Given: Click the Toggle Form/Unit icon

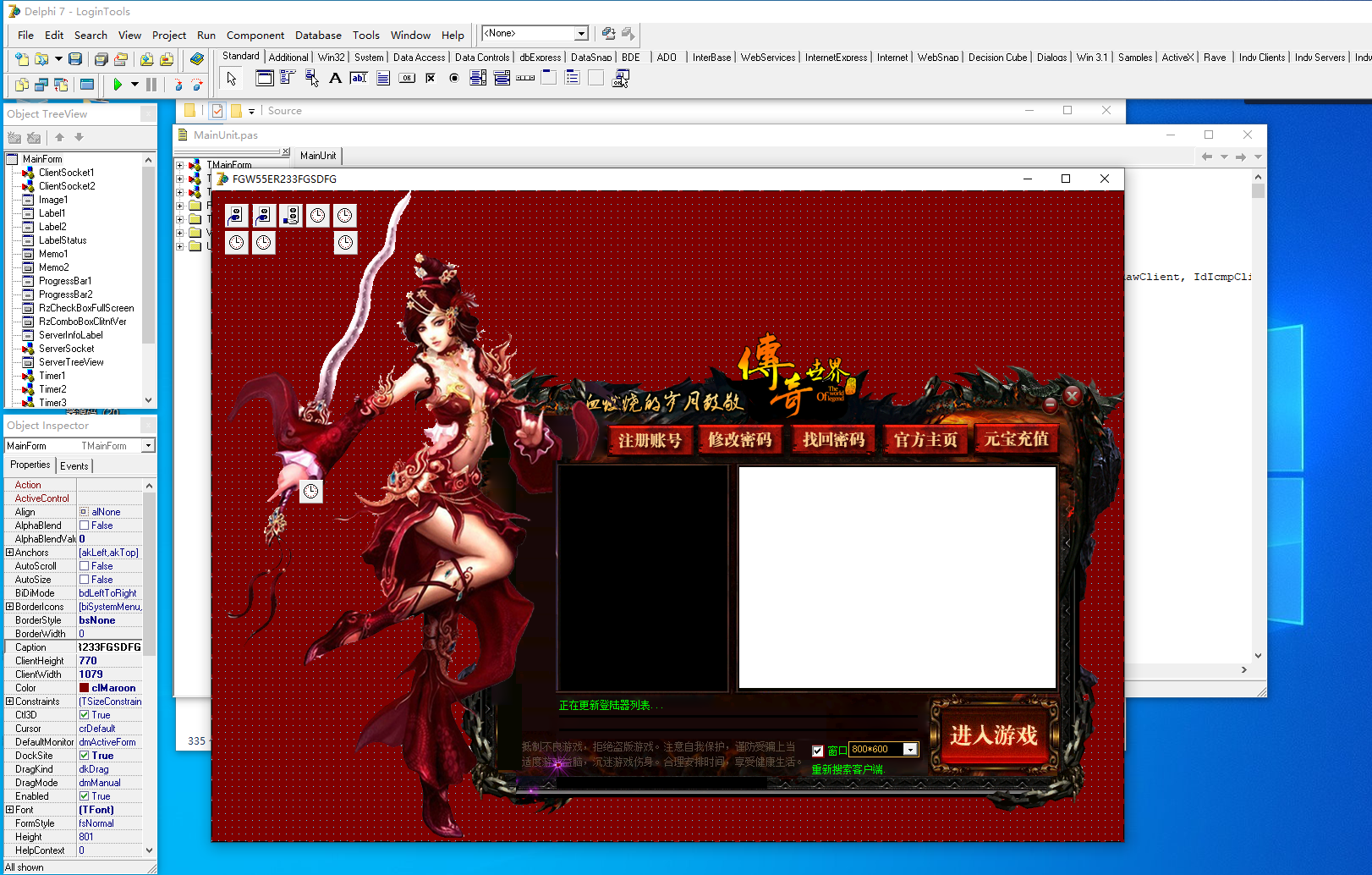Looking at the screenshot, I should coord(61,85).
